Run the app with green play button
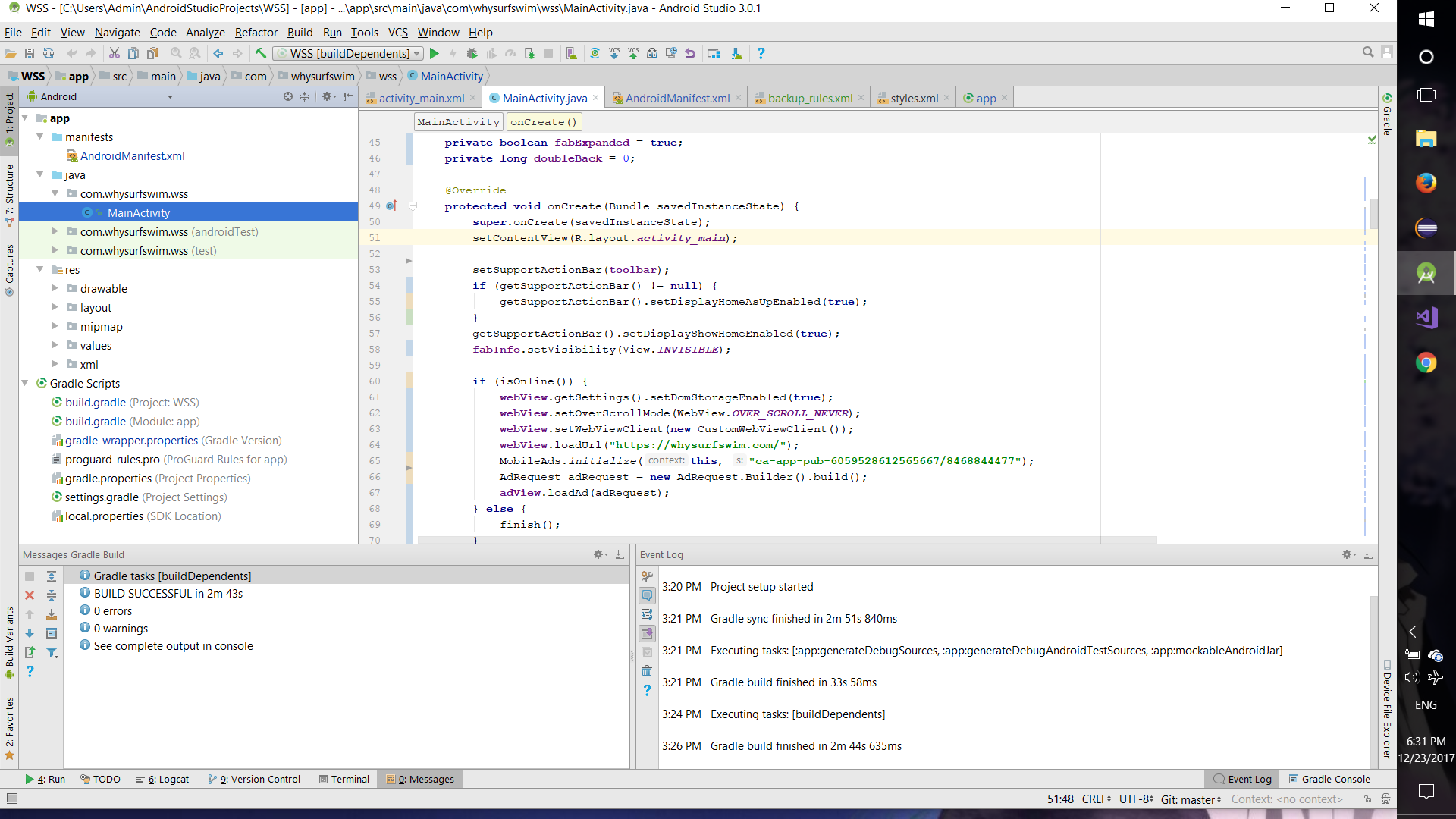Image resolution: width=1456 pixels, height=819 pixels. (x=435, y=54)
